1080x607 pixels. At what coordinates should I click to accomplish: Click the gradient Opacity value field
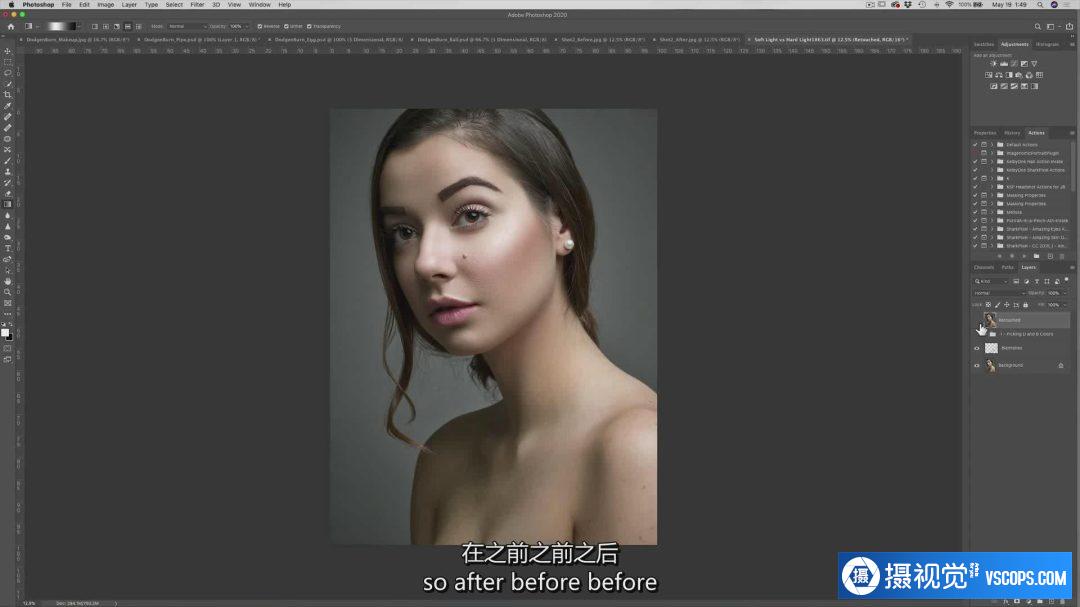pyautogui.click(x=238, y=26)
